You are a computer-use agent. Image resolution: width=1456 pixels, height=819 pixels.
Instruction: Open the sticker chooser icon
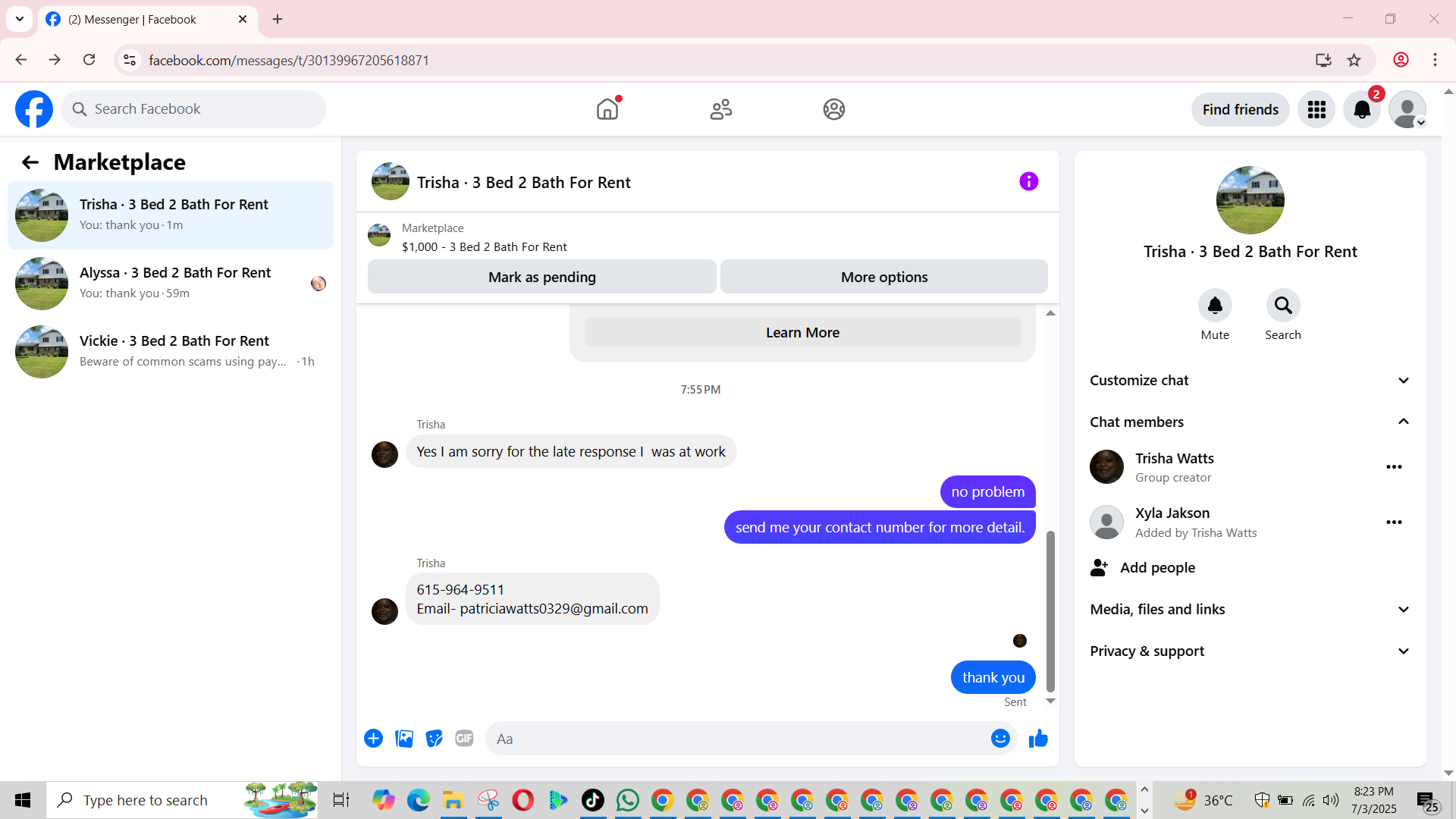pos(434,739)
